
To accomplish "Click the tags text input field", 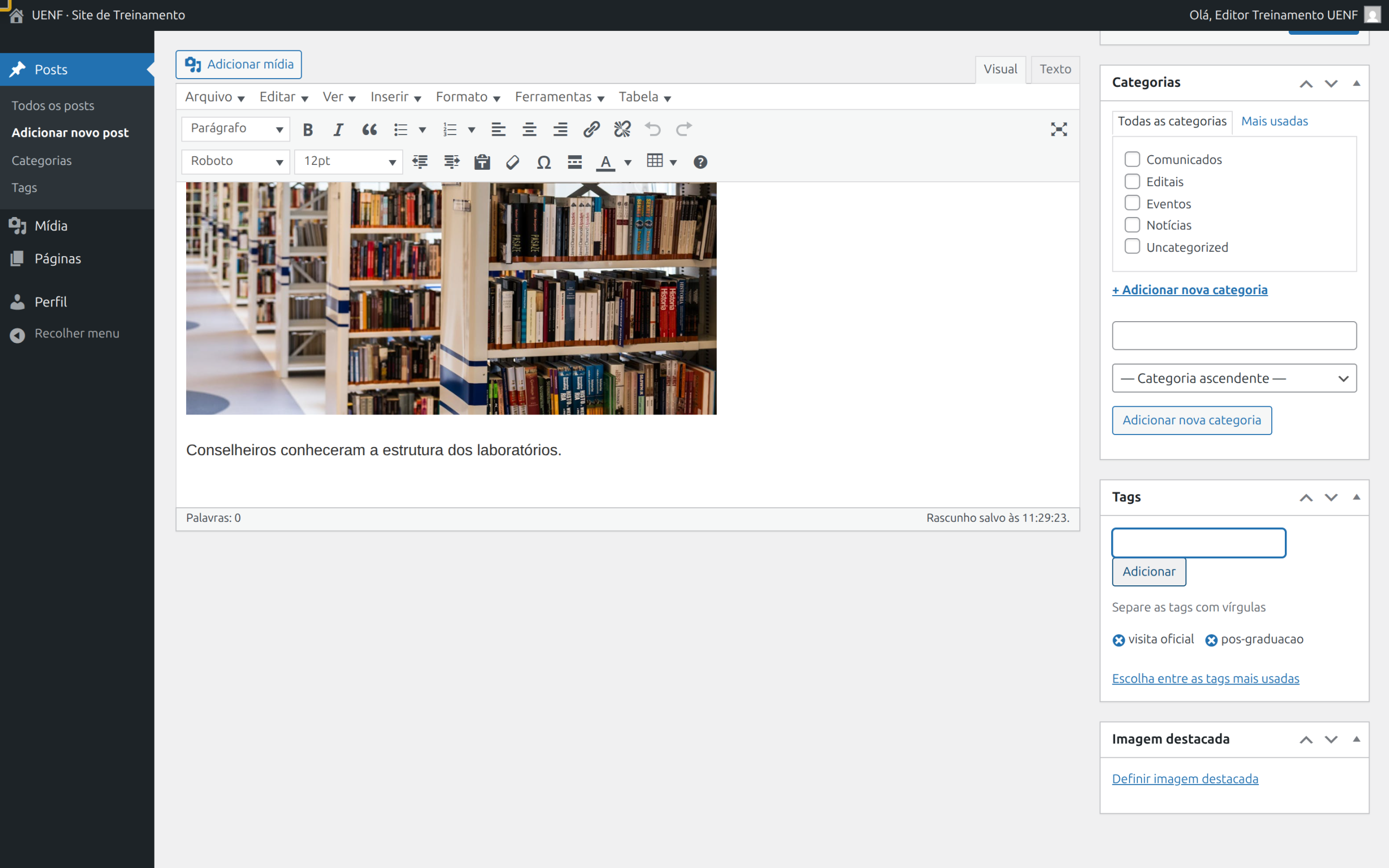I will pyautogui.click(x=1199, y=542).
